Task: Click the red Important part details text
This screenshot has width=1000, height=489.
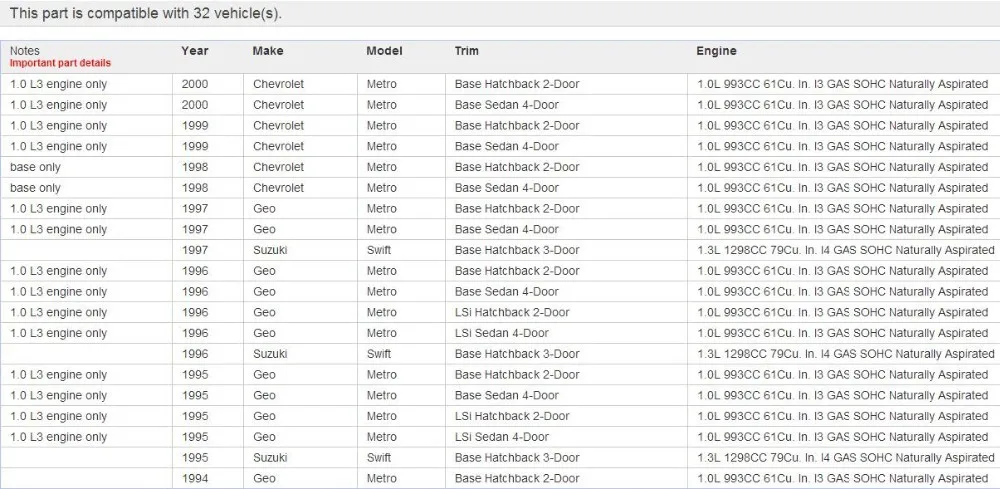Action: tap(60, 63)
